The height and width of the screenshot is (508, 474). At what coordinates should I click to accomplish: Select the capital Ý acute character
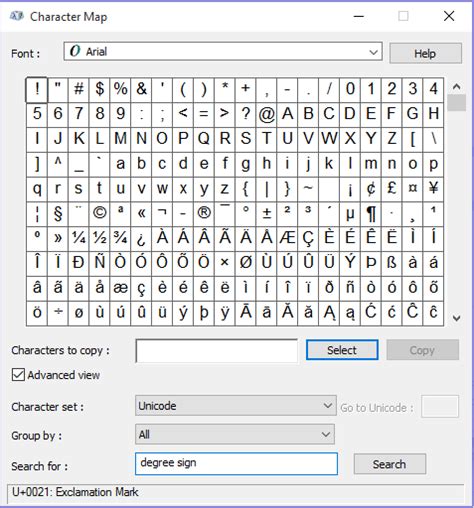tap(350, 263)
